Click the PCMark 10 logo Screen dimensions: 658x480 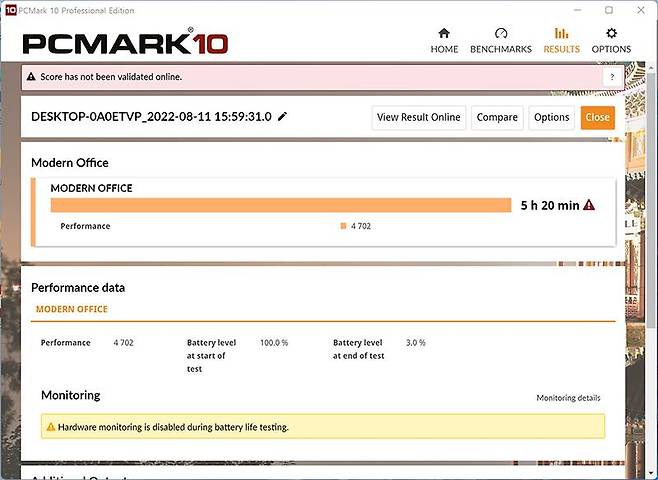pos(125,43)
